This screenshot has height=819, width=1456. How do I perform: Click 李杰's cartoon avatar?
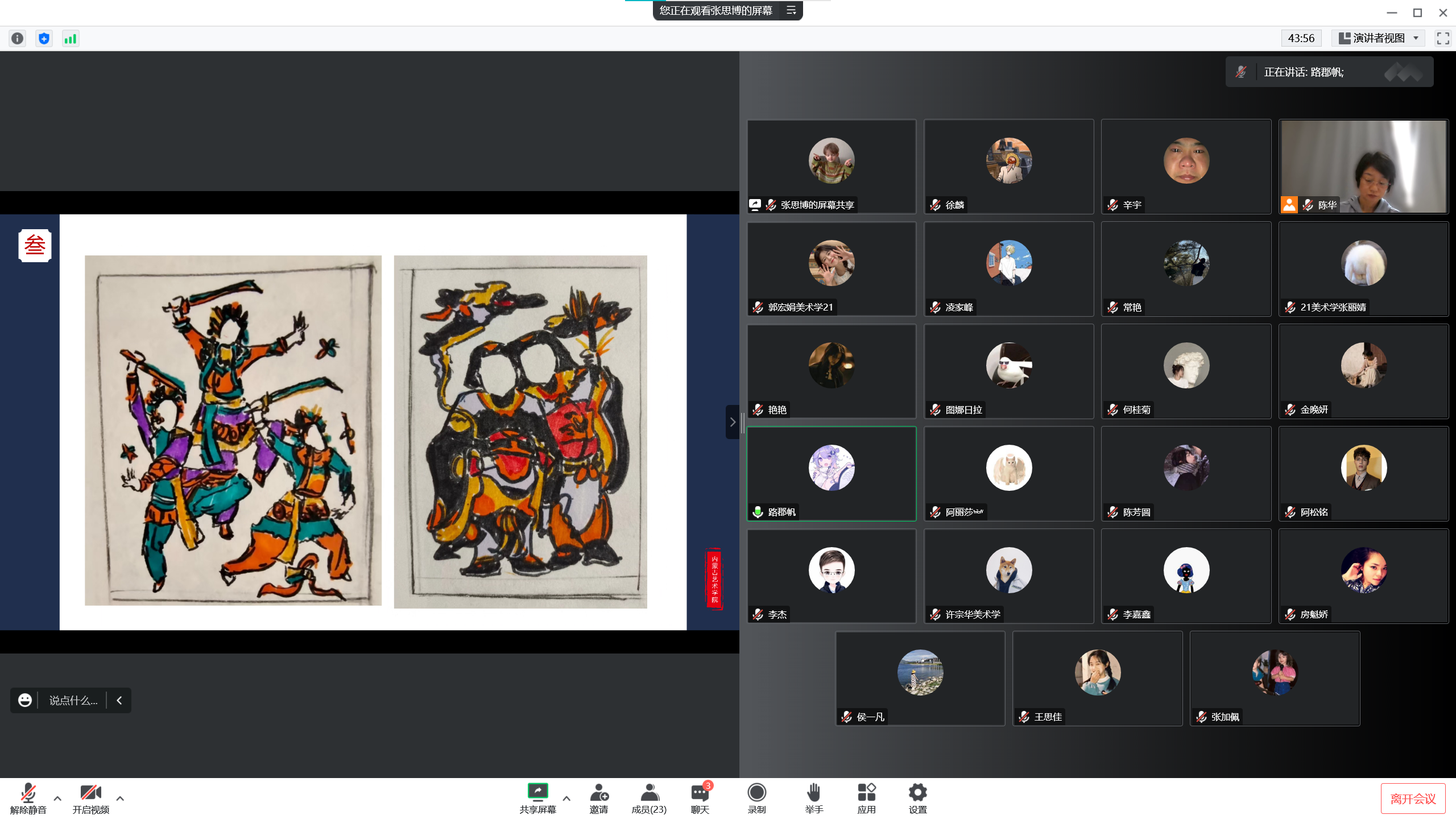pyautogui.click(x=832, y=570)
